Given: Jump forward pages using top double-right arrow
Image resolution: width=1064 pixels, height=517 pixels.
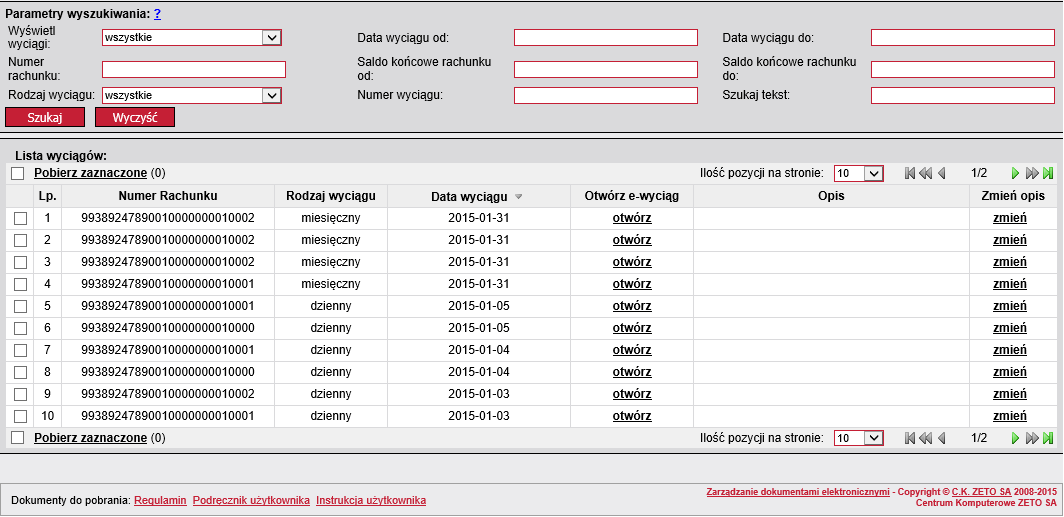Looking at the screenshot, I should pos(1032,173).
